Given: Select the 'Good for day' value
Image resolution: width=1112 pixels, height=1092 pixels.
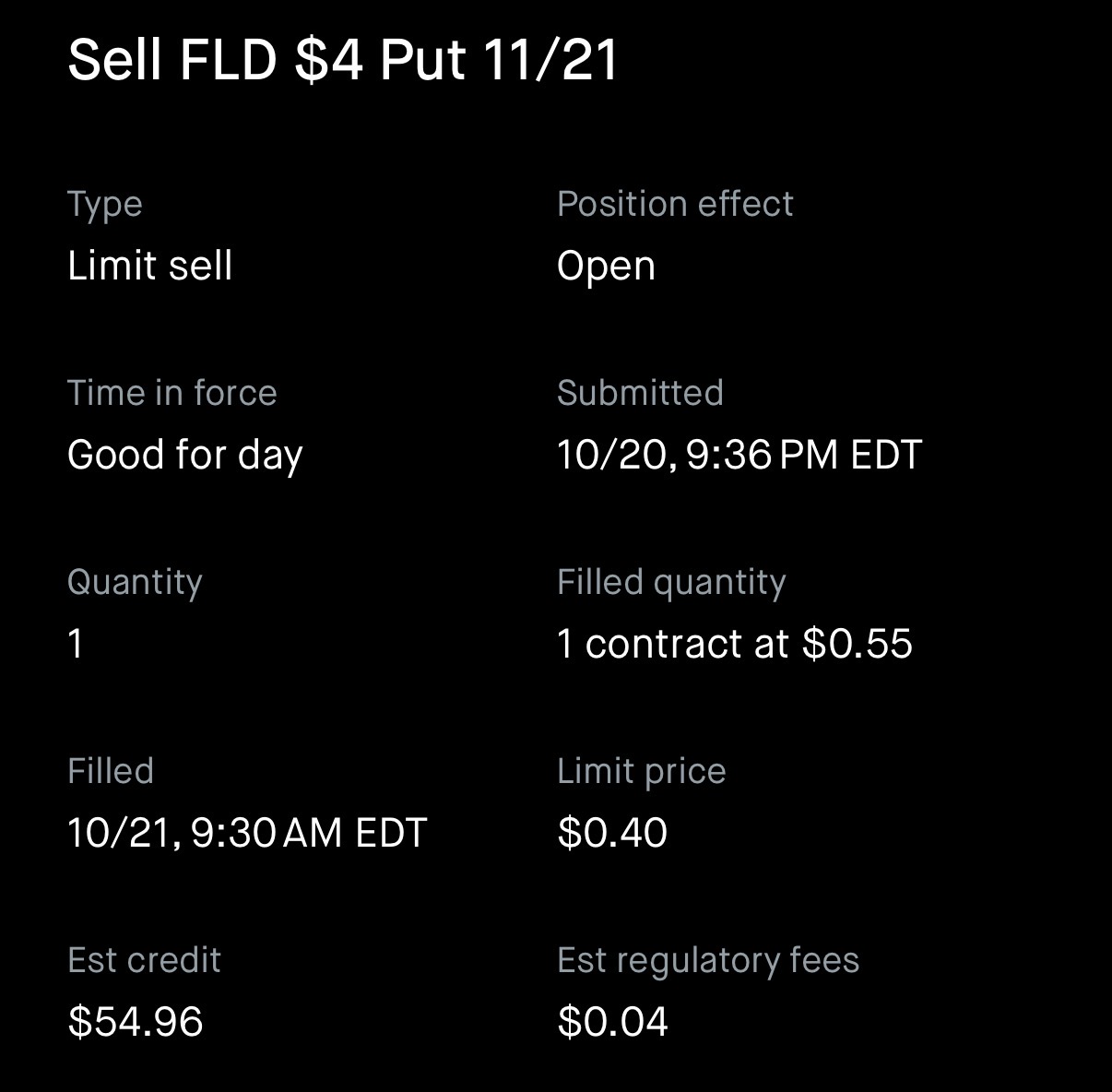Looking at the screenshot, I should click(x=185, y=455).
